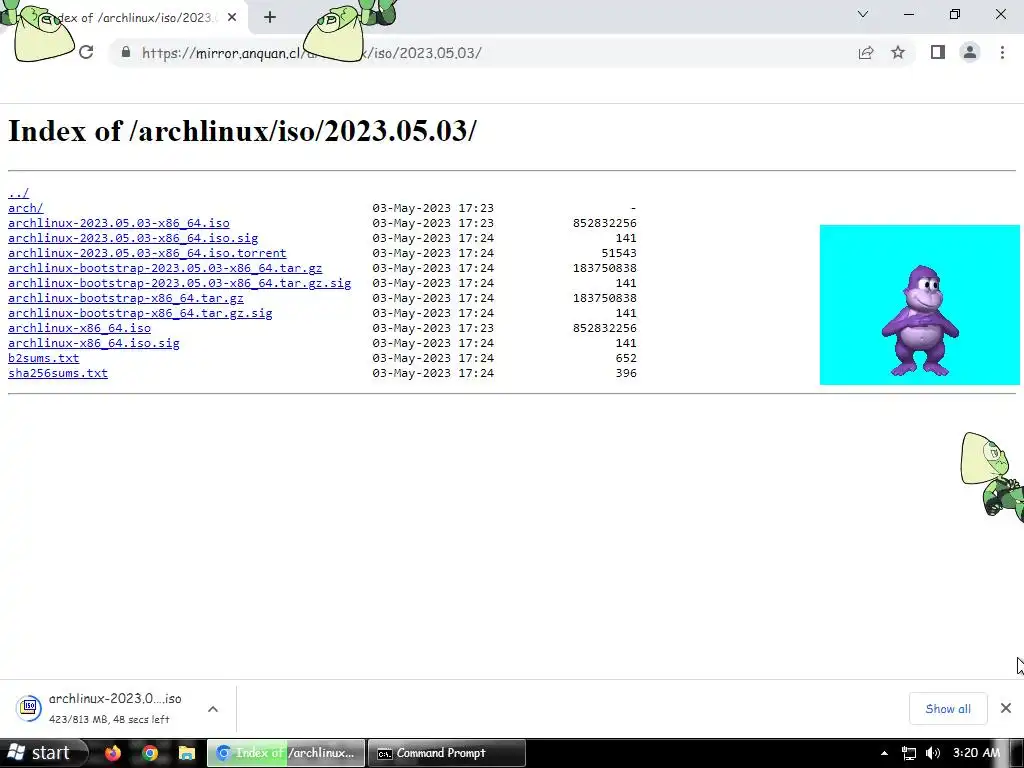Click the volume speaker tray icon
The image size is (1024, 768).
pos(933,753)
